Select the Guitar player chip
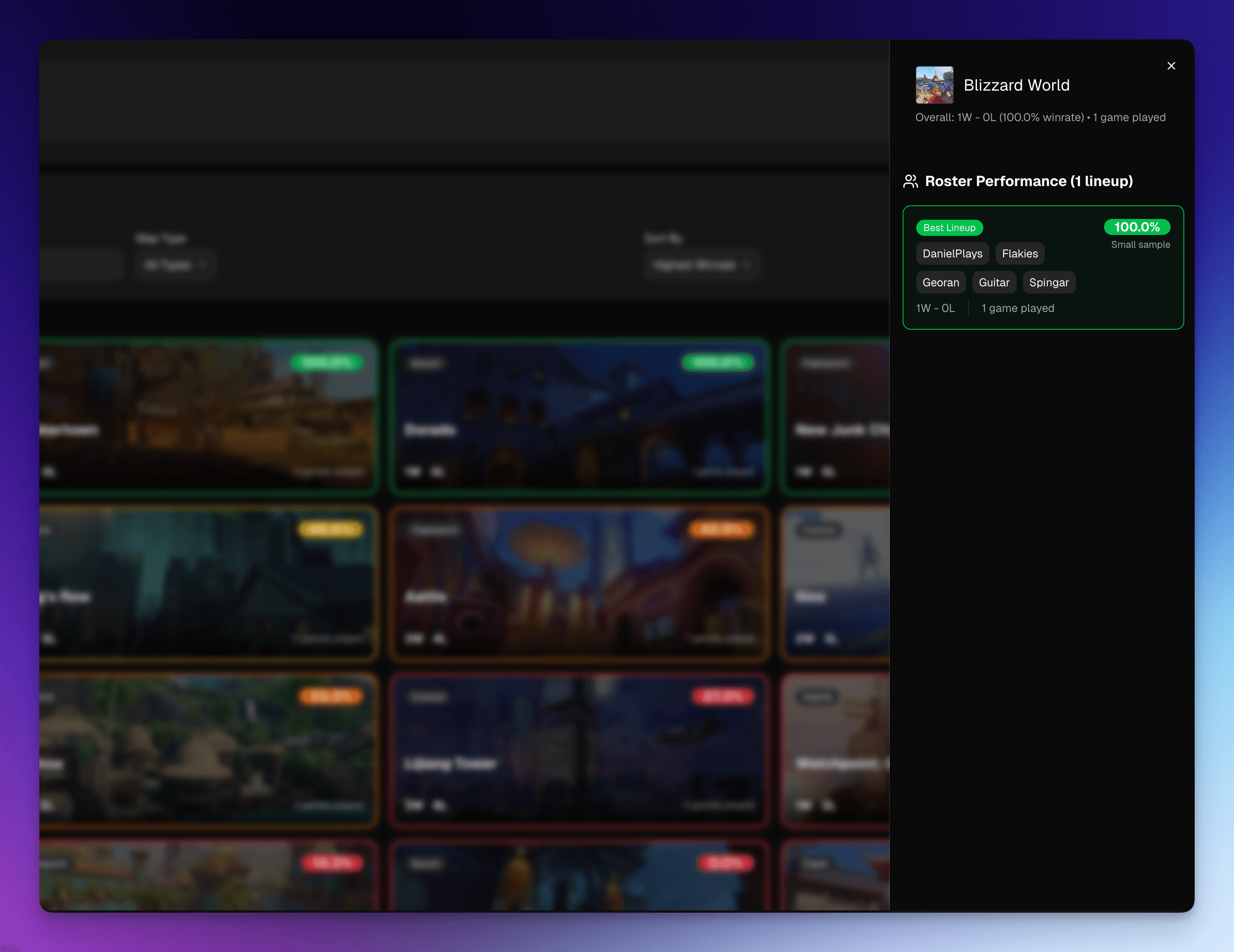The height and width of the screenshot is (952, 1234). [x=994, y=282]
